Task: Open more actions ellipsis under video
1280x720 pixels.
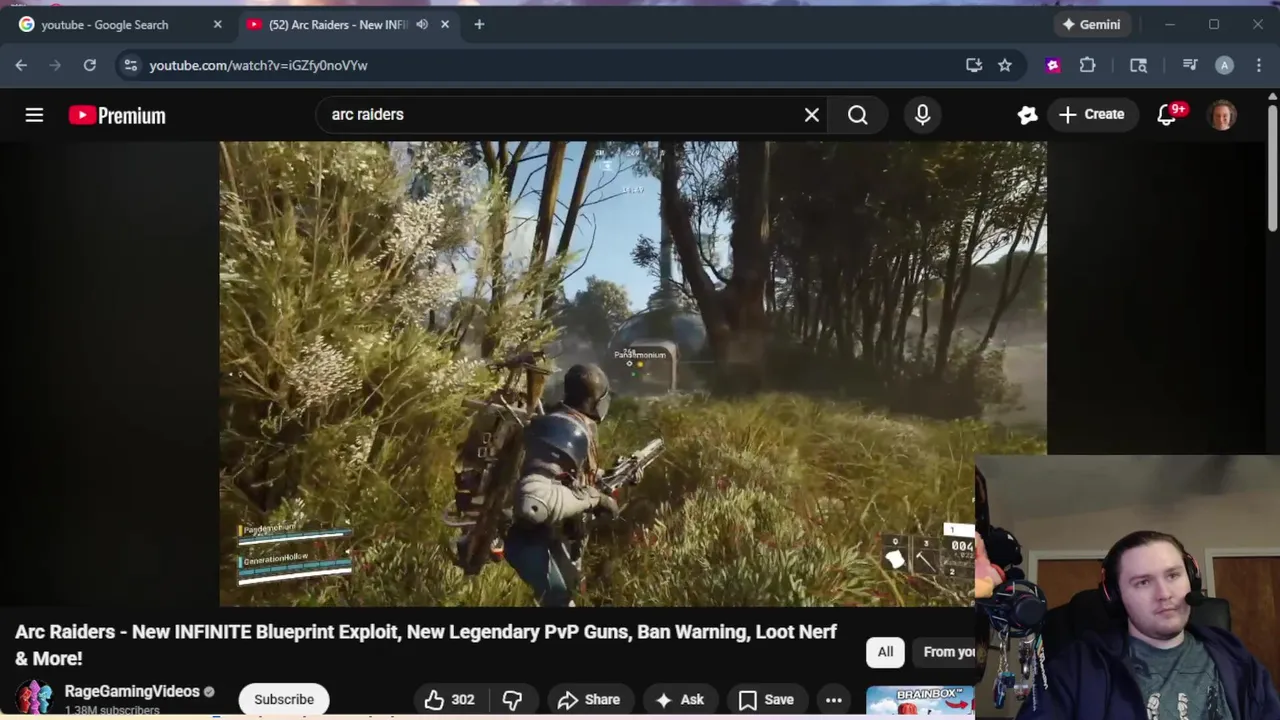Action: [x=833, y=700]
